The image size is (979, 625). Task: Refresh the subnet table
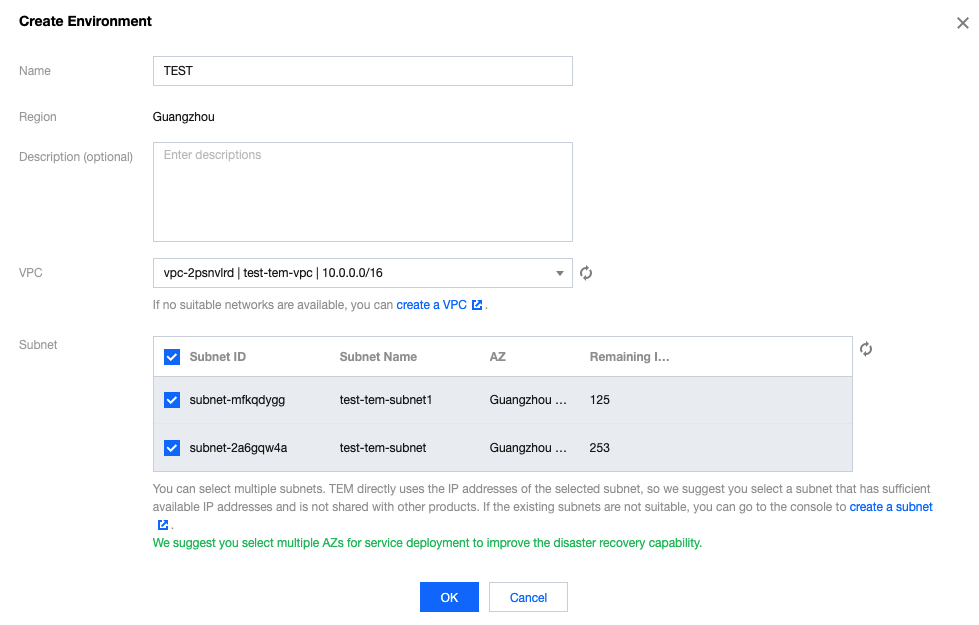click(x=866, y=349)
